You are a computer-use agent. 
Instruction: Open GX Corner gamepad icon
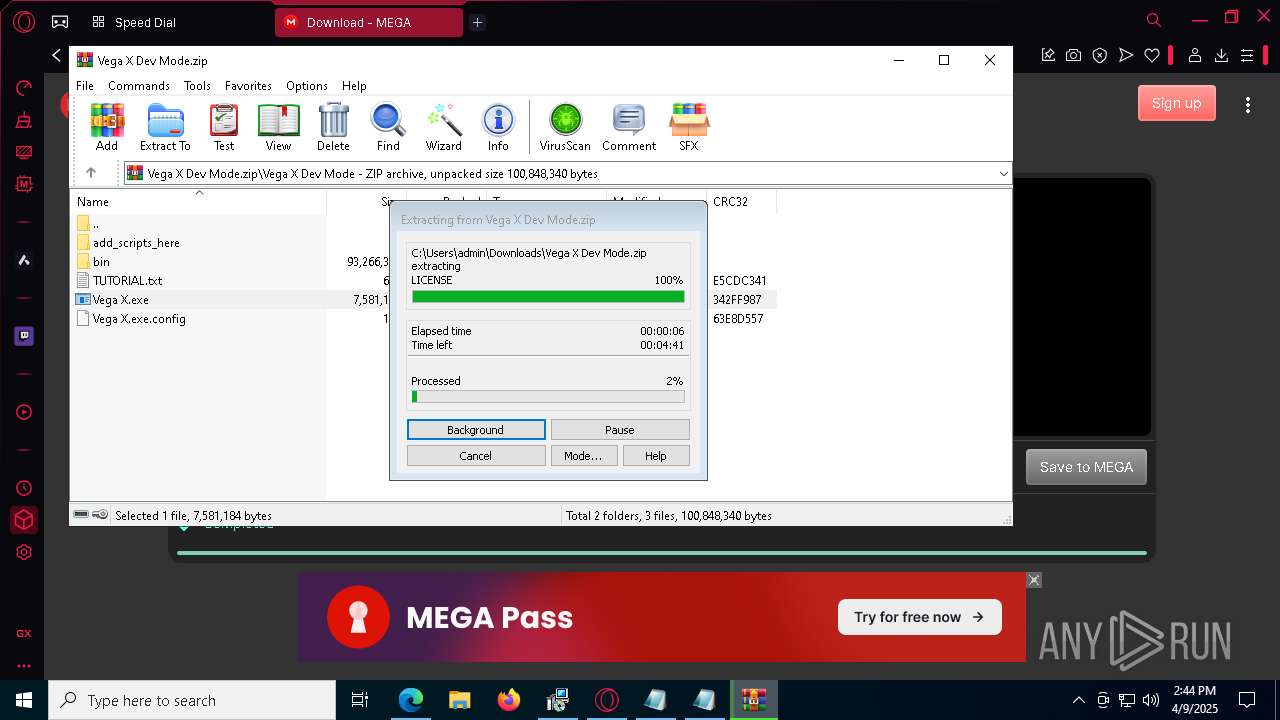pyautogui.click(x=60, y=21)
